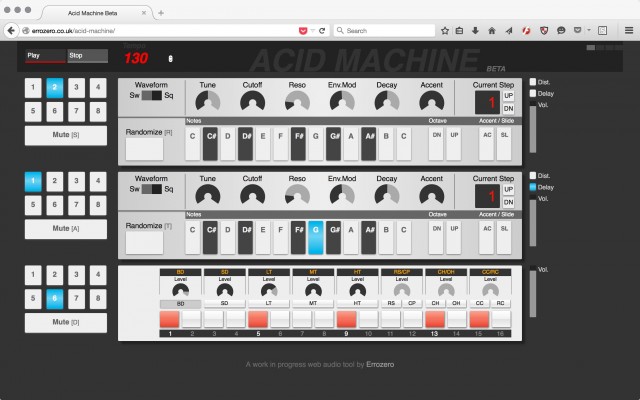Disable Delay checkbox for second synth
Viewport: 640px width, 400px height.
(x=533, y=186)
